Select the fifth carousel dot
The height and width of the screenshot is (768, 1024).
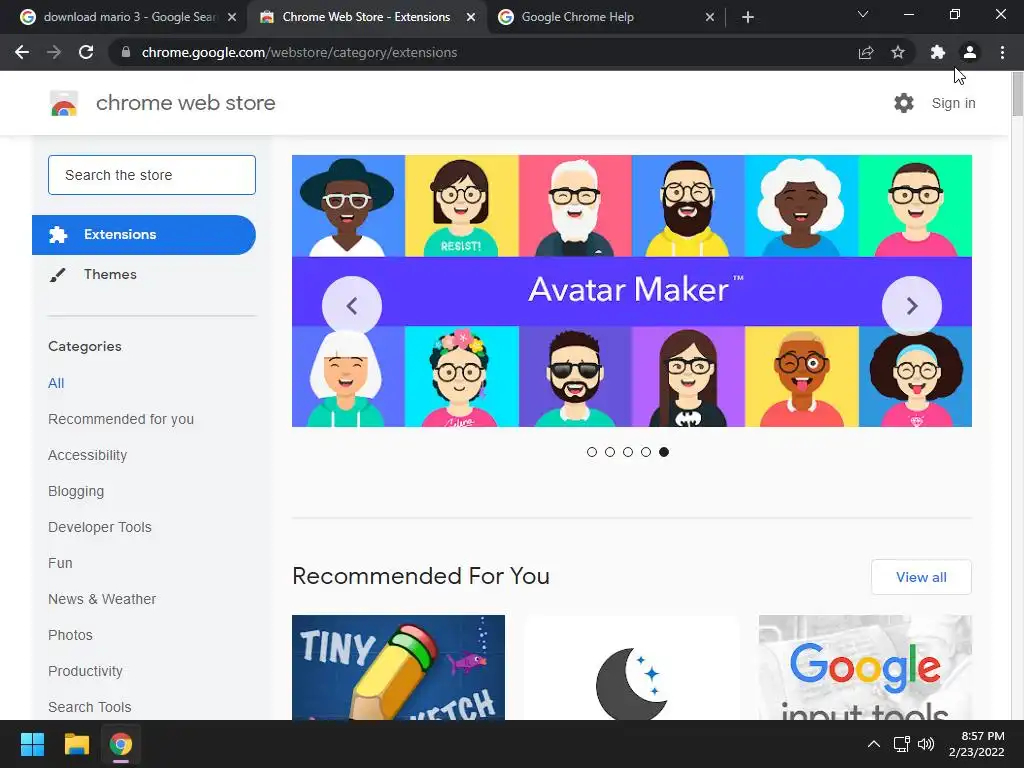click(664, 452)
